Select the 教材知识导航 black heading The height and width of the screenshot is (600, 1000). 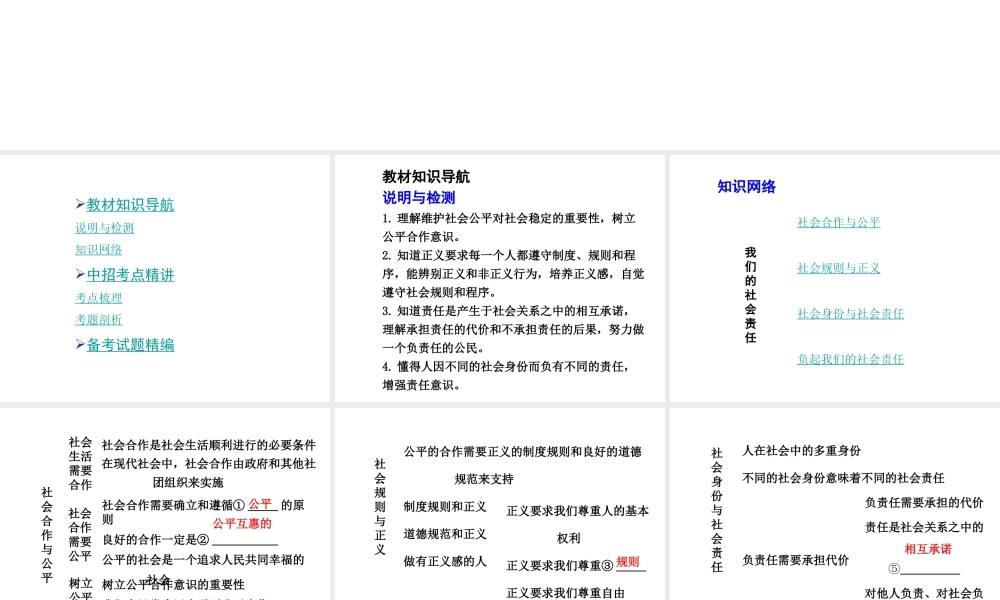pos(426,177)
